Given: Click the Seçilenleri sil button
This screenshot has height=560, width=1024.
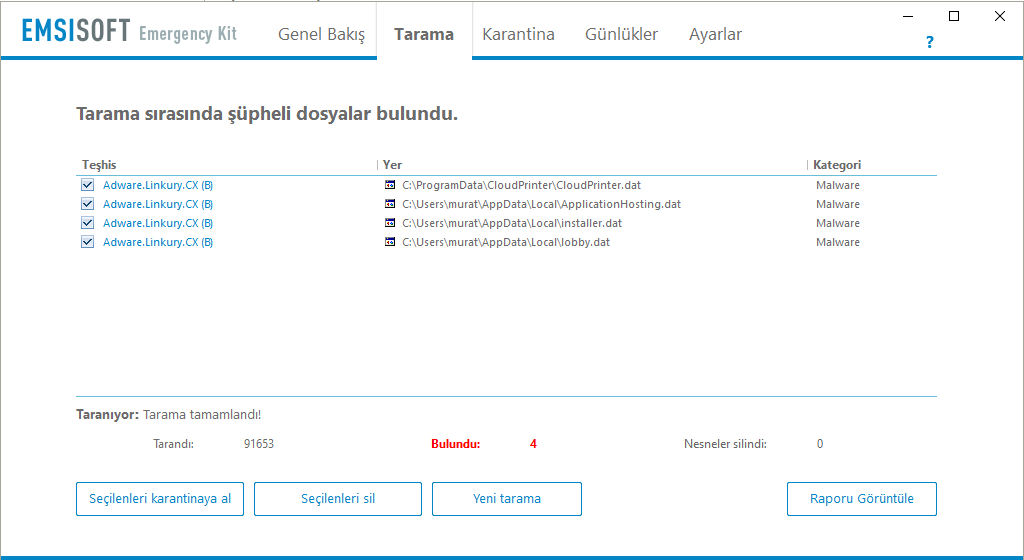Looking at the screenshot, I should coord(338,499).
